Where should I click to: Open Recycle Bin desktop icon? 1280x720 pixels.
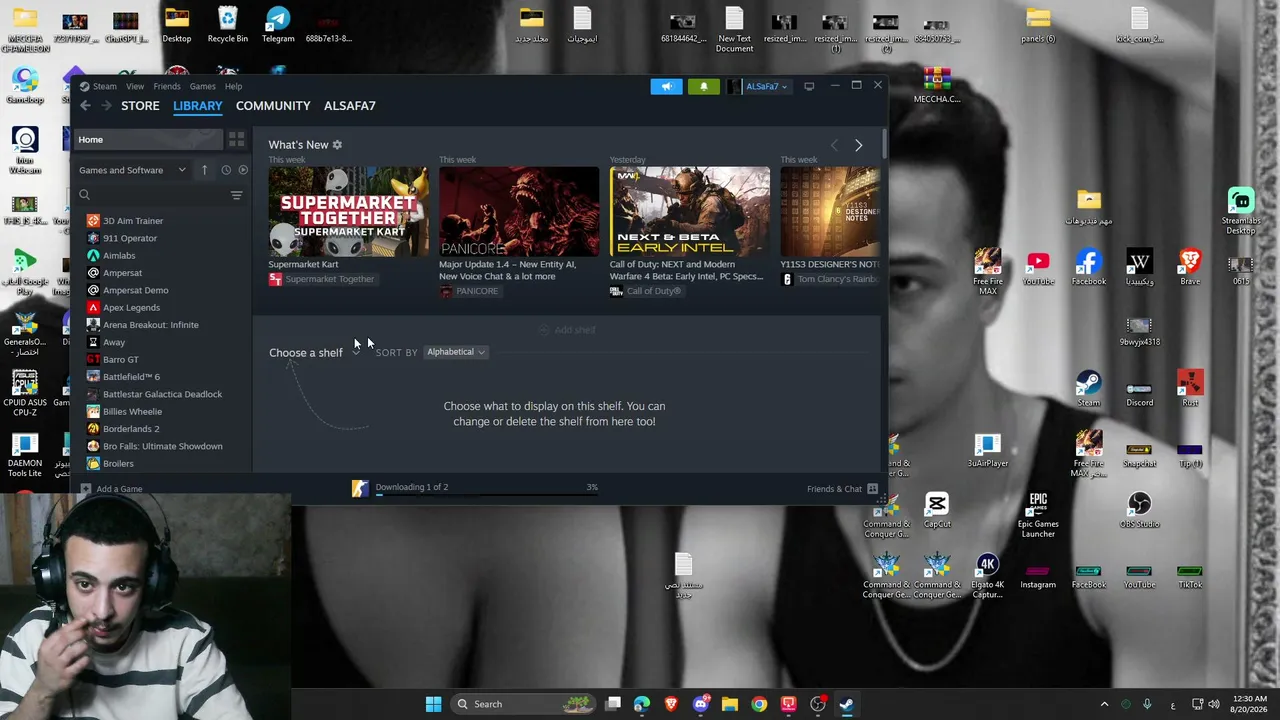228,25
